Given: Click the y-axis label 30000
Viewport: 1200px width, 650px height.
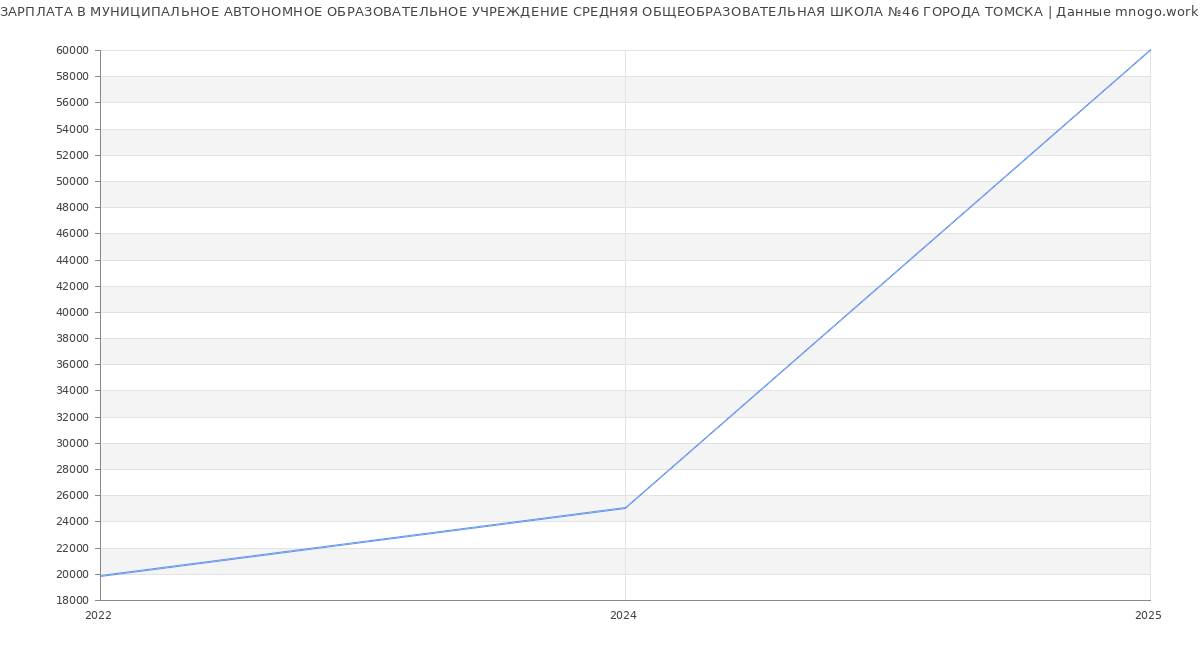Looking at the screenshot, I should (73, 443).
